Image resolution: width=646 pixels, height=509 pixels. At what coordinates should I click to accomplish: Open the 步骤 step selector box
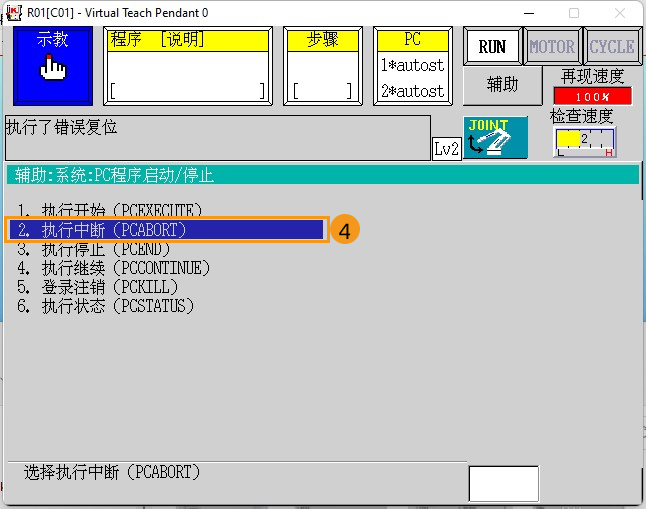[323, 66]
